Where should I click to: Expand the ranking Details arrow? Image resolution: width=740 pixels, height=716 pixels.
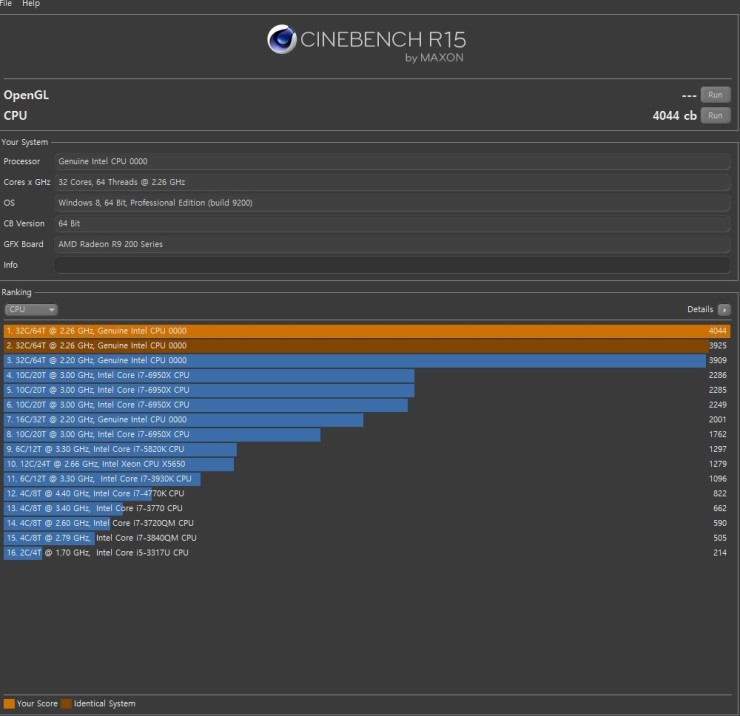click(x=724, y=310)
